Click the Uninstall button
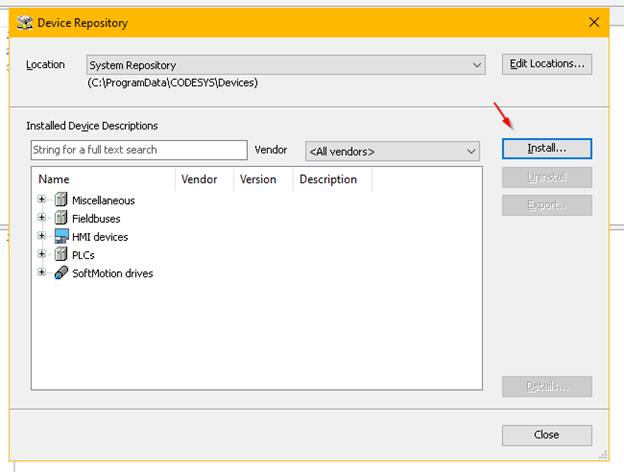Image resolution: width=624 pixels, height=472 pixels. [x=547, y=177]
